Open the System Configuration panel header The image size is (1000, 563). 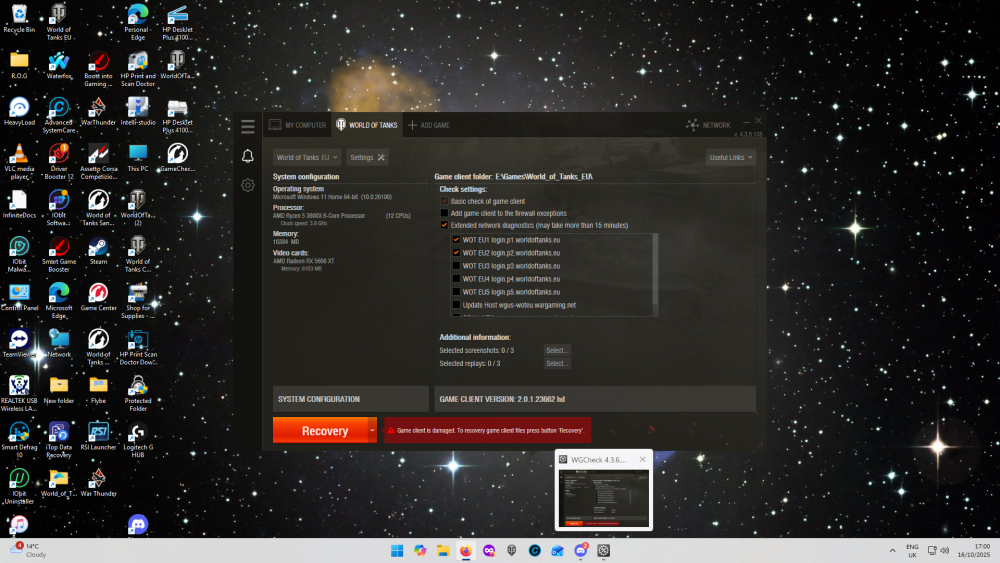pyautogui.click(x=351, y=399)
